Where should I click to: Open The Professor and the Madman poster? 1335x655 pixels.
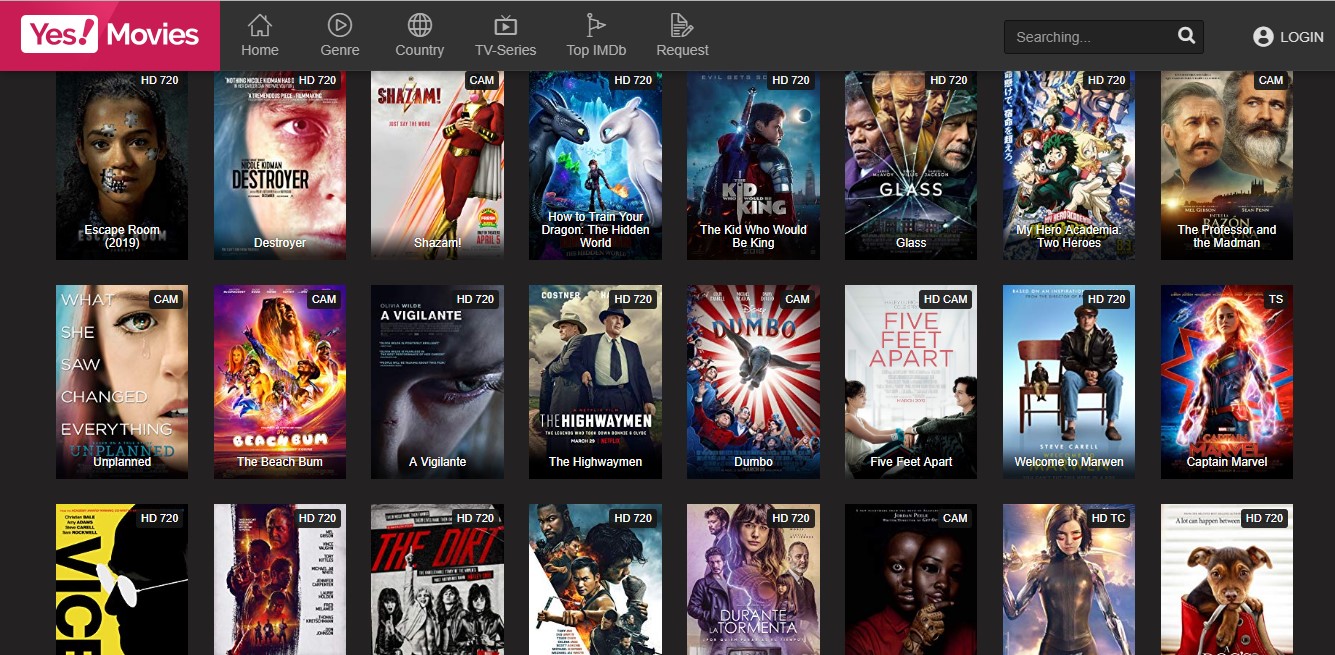(x=1227, y=165)
